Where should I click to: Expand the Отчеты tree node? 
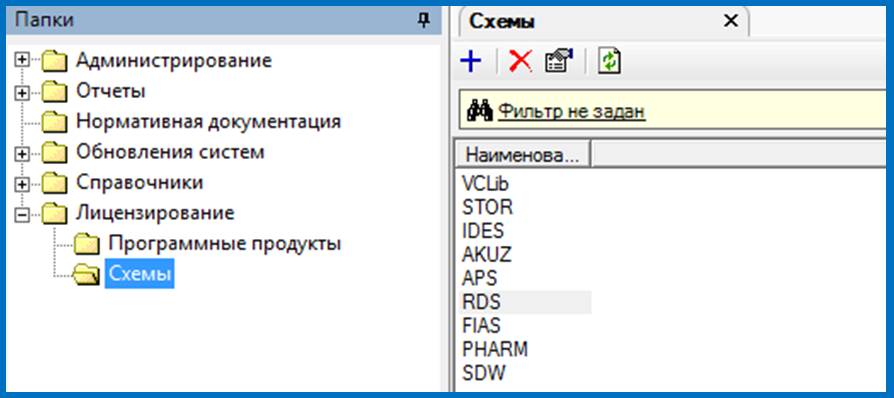coord(22,91)
